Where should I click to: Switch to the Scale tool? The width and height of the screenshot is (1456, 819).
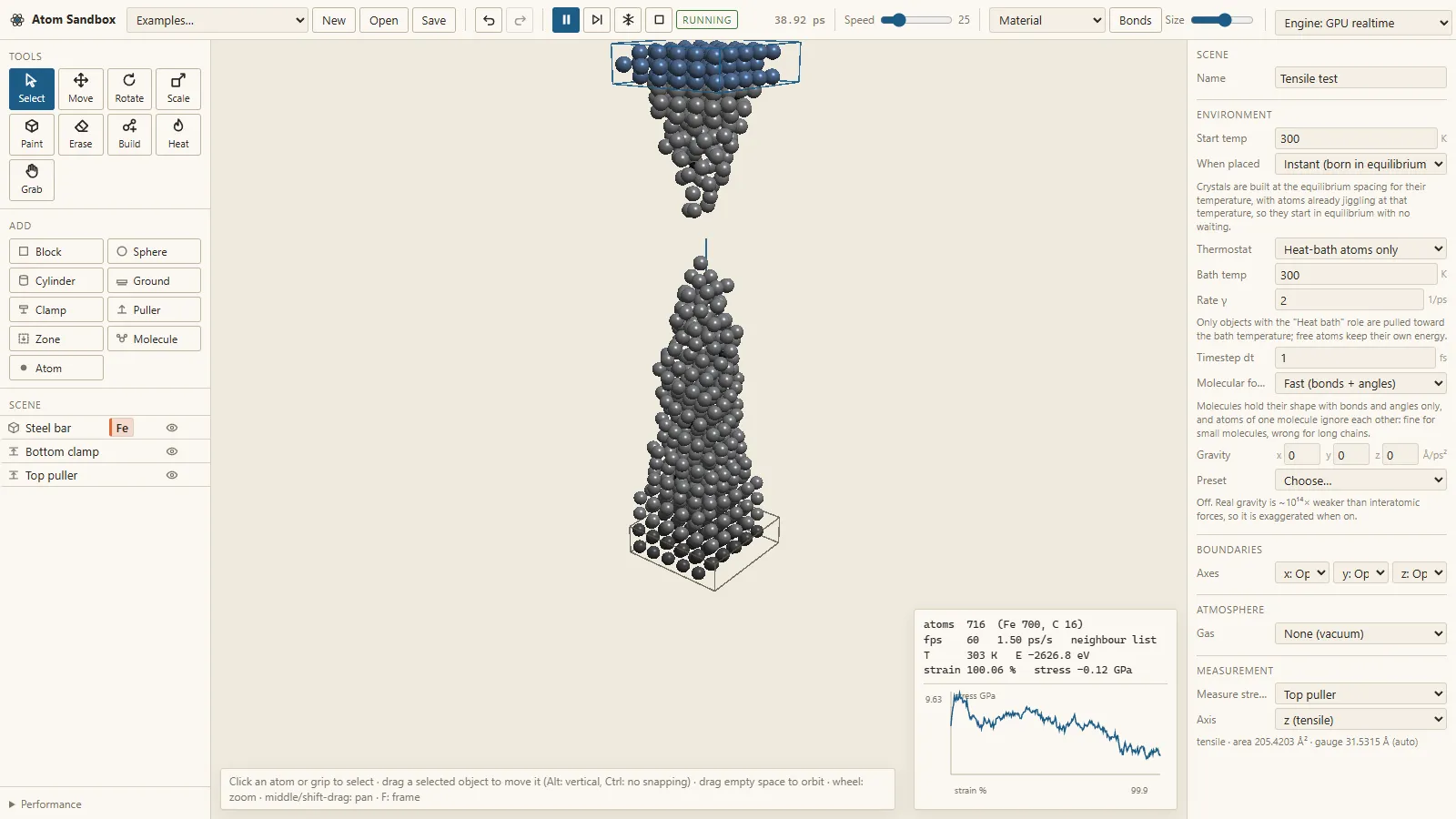click(178, 89)
